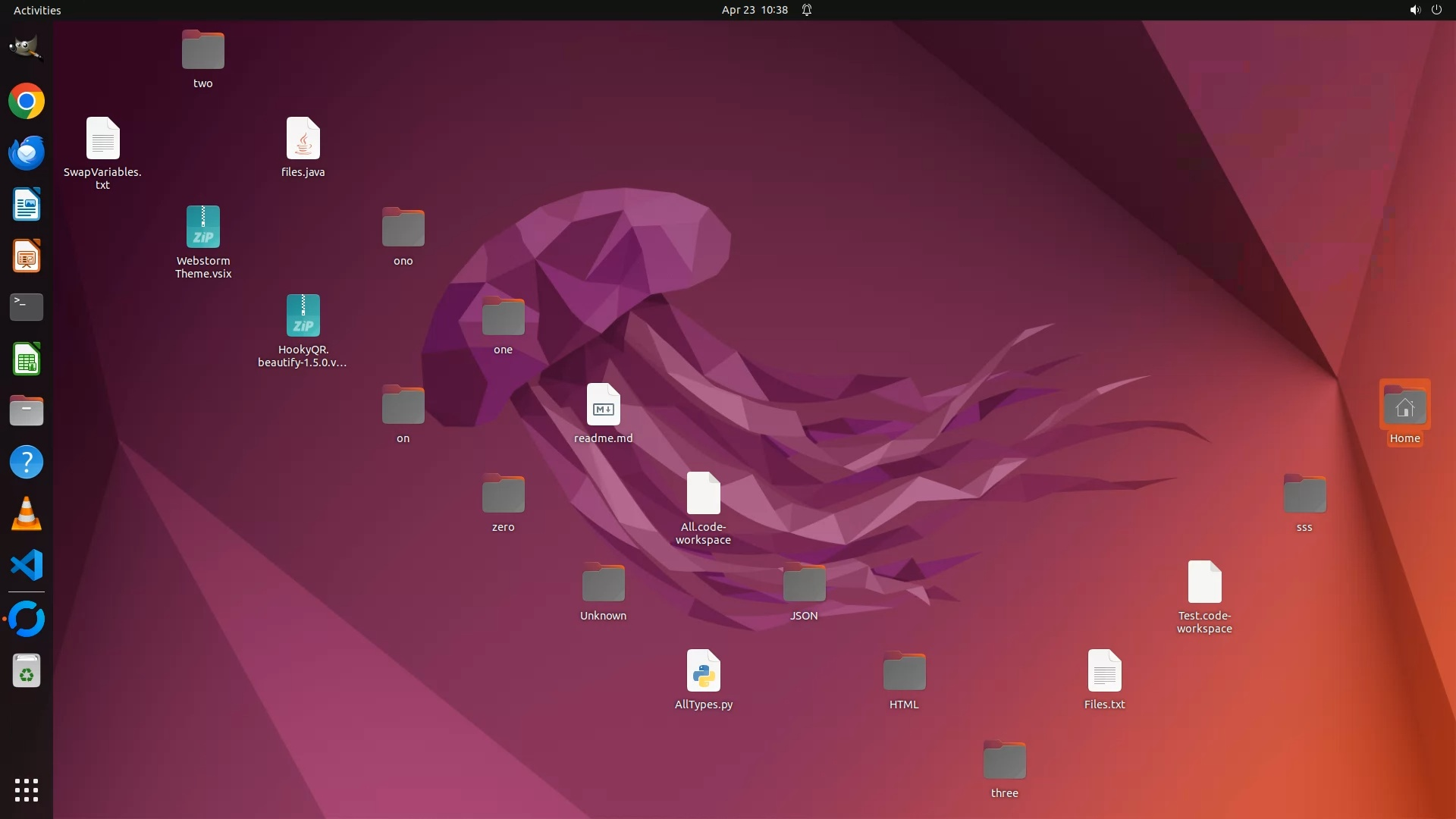Launch LibreOffice Writer from the dock
Image resolution: width=1456 pixels, height=819 pixels.
[27, 204]
